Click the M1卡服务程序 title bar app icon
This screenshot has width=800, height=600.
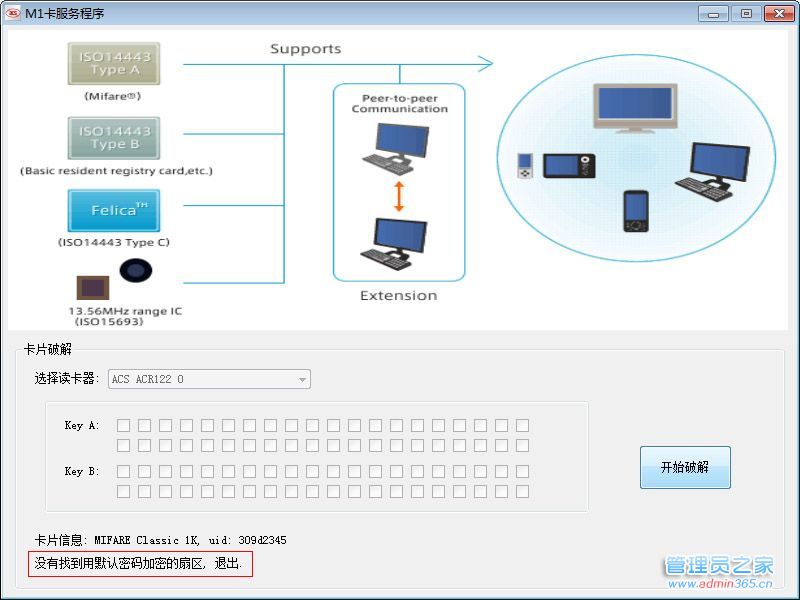pyautogui.click(x=12, y=12)
